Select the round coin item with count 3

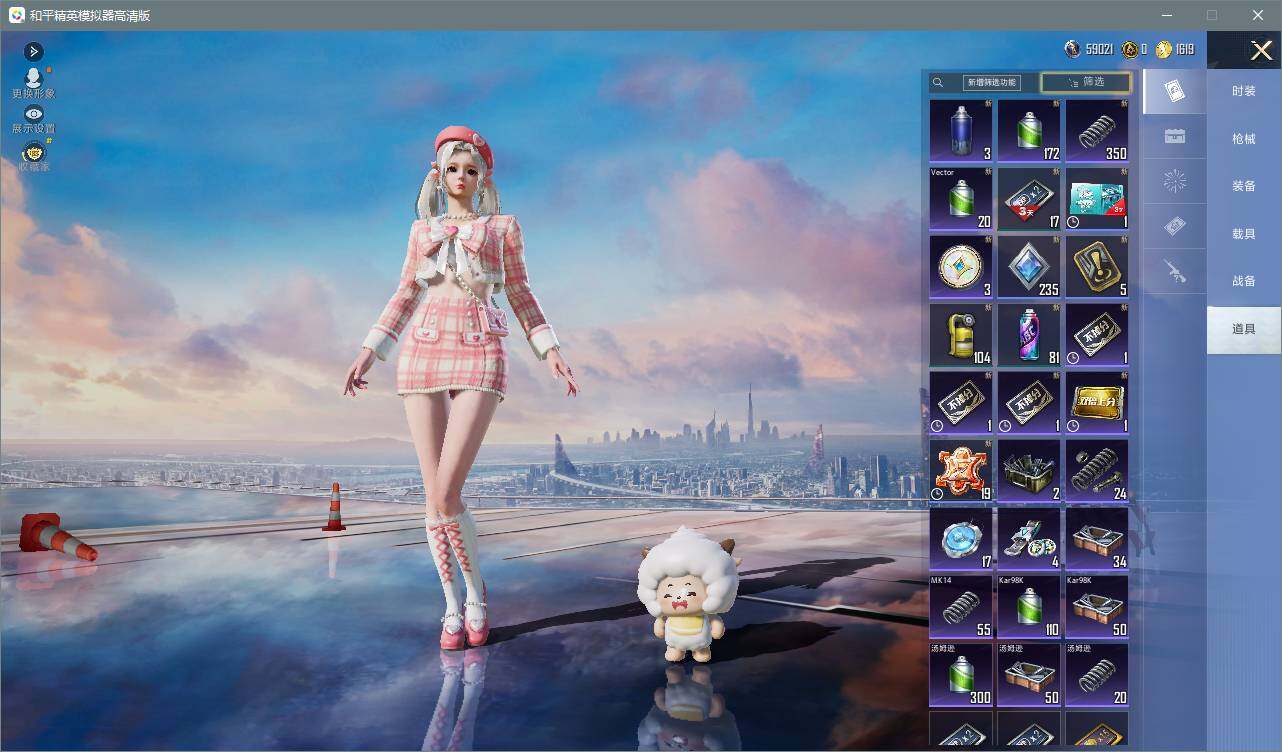click(961, 267)
